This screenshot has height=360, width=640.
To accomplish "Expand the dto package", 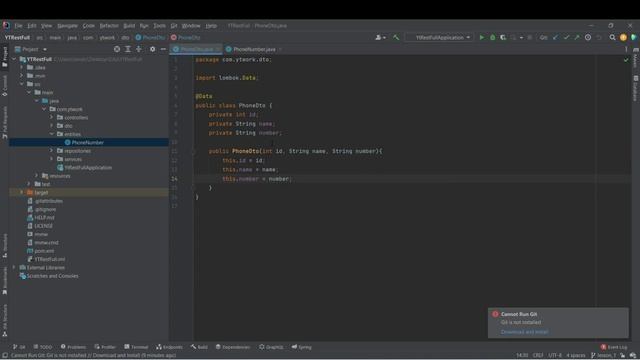I will (x=52, y=126).
